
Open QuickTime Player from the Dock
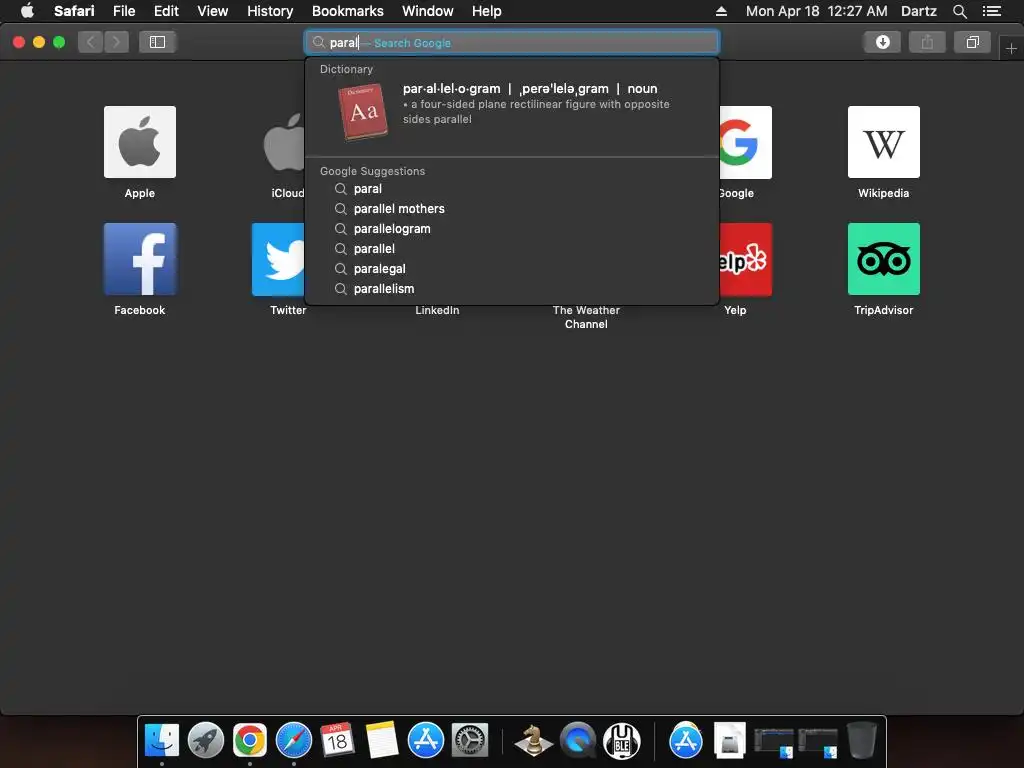point(578,741)
